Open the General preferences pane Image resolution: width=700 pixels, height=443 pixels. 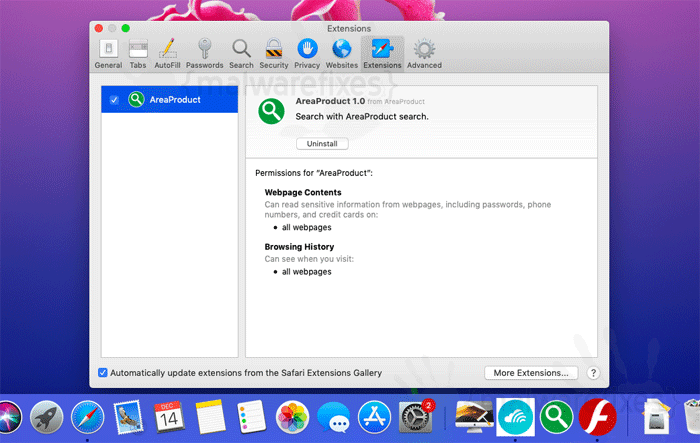[108, 54]
